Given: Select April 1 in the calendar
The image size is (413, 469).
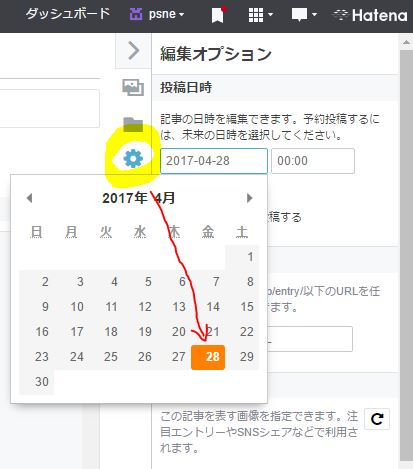Looking at the screenshot, I should click(242, 257).
